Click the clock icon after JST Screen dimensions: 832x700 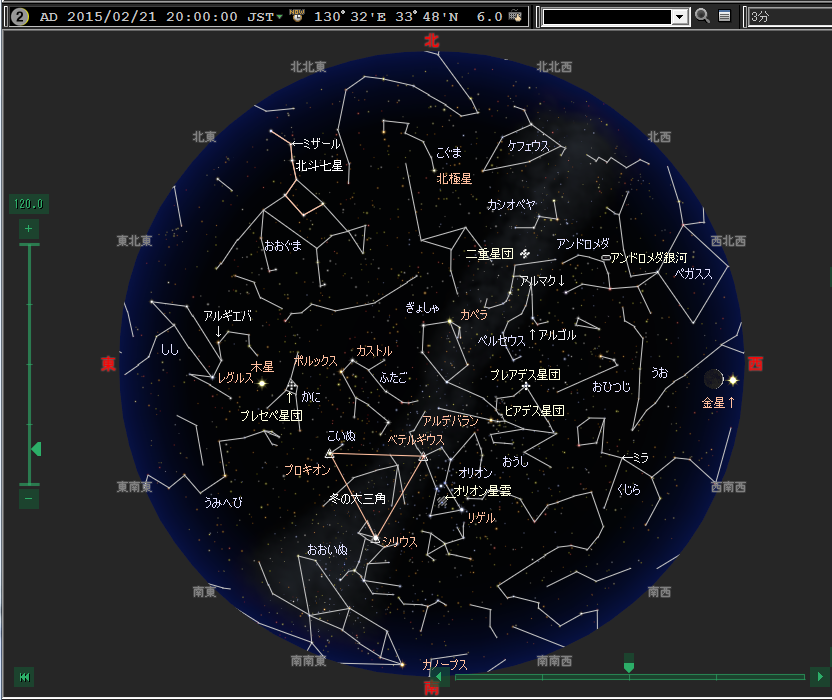(296, 16)
